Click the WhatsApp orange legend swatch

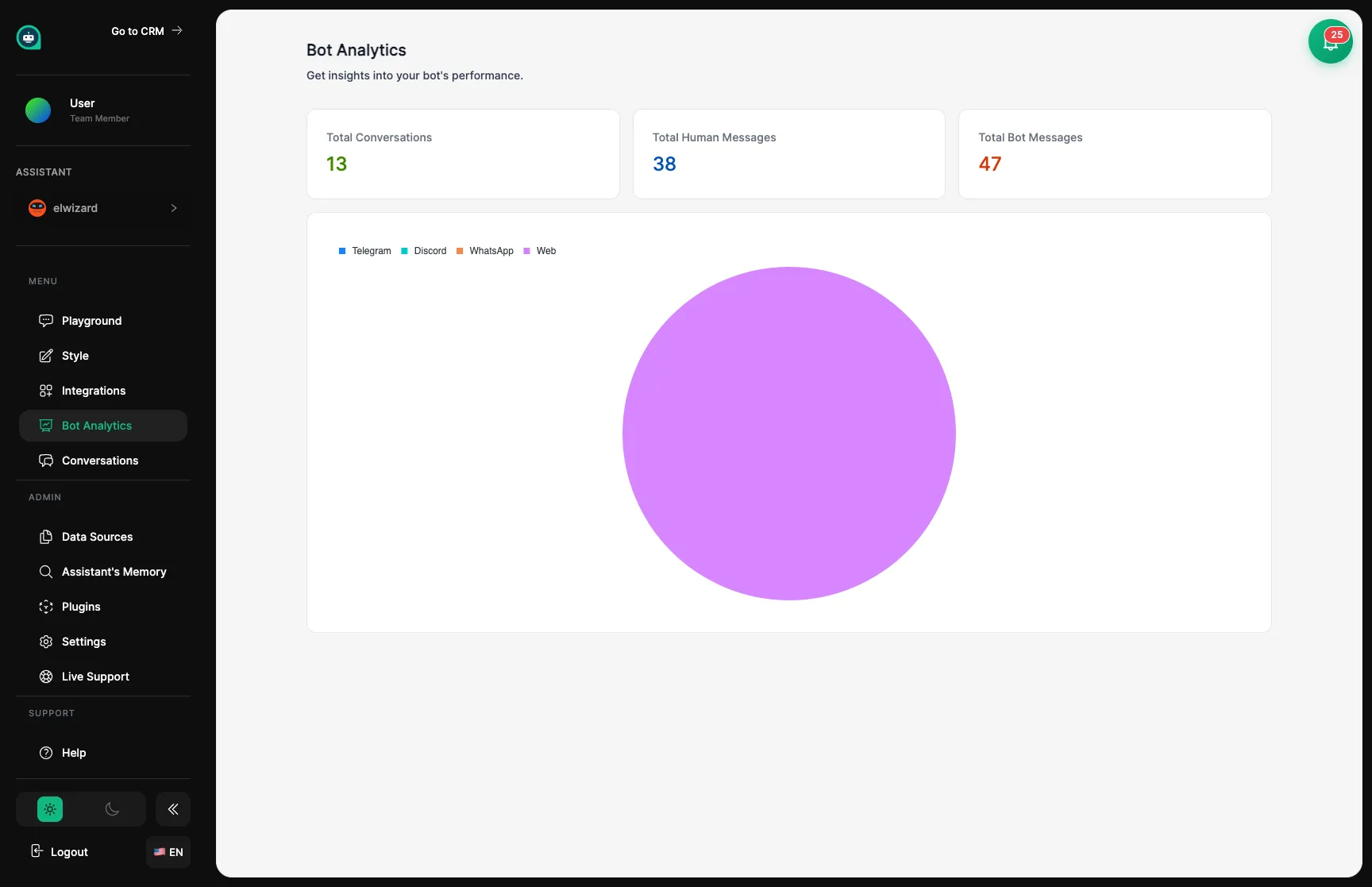pyautogui.click(x=460, y=251)
